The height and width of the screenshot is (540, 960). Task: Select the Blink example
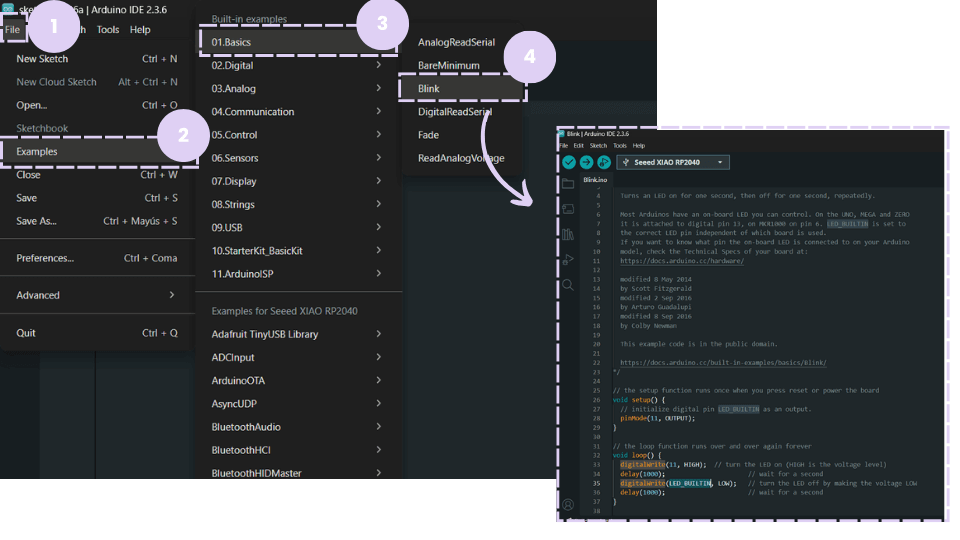463,89
